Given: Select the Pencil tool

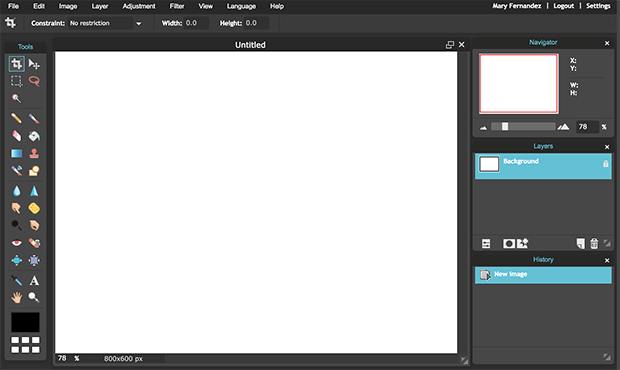Looking at the screenshot, I should tap(16, 118).
